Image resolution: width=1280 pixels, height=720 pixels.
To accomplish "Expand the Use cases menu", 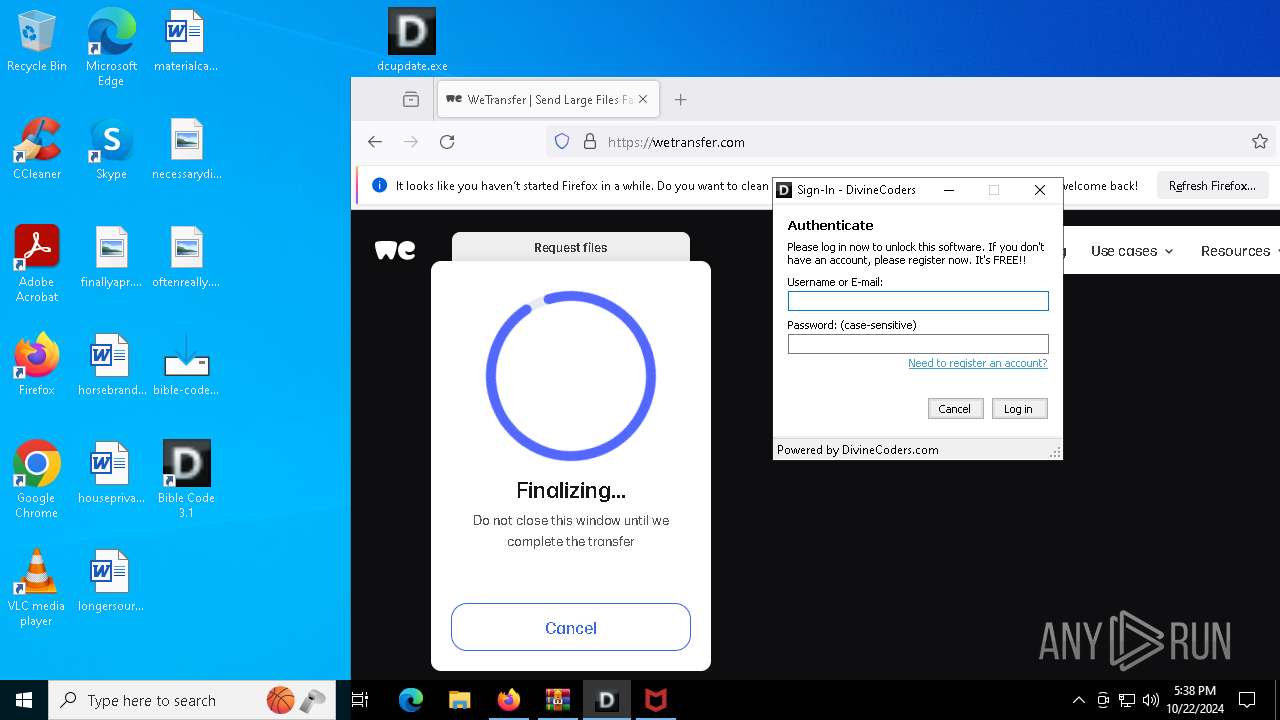I will coord(1132,251).
